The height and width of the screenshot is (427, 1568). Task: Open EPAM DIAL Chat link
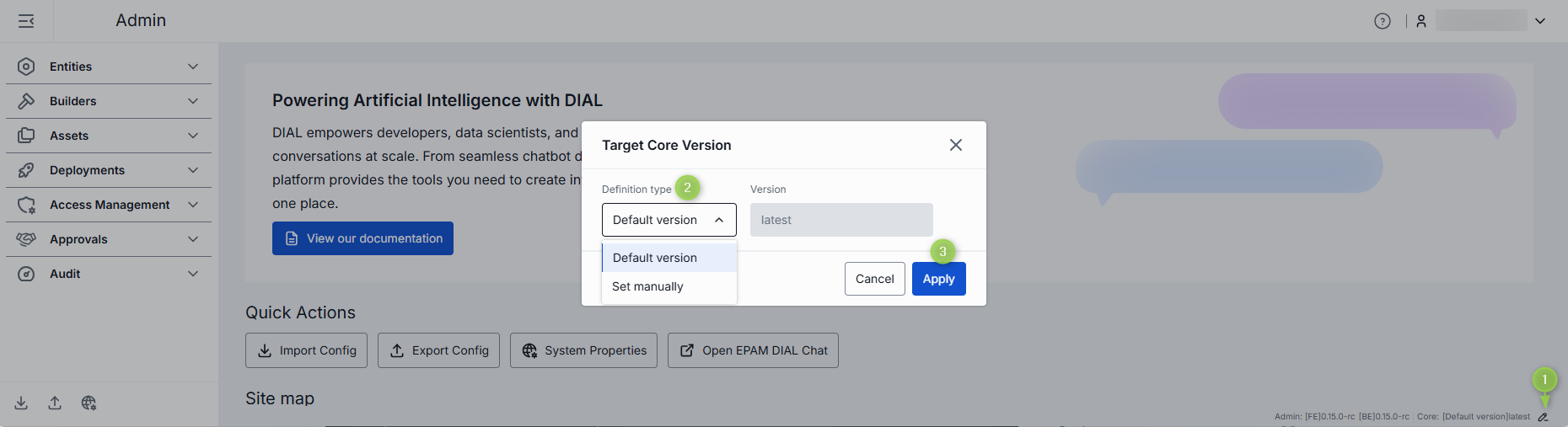coord(753,350)
